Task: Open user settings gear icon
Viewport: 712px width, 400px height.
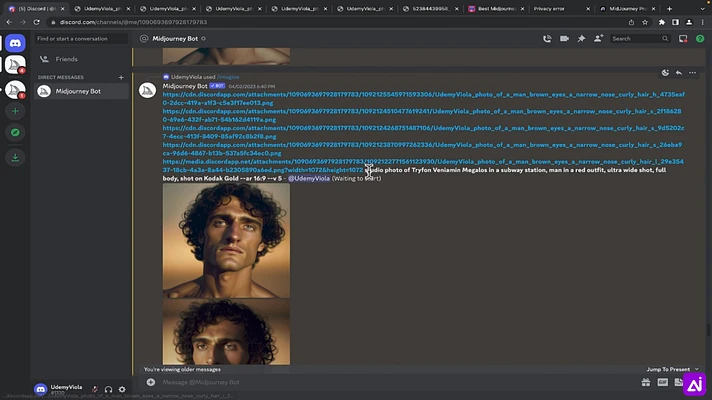Action: tap(122, 389)
